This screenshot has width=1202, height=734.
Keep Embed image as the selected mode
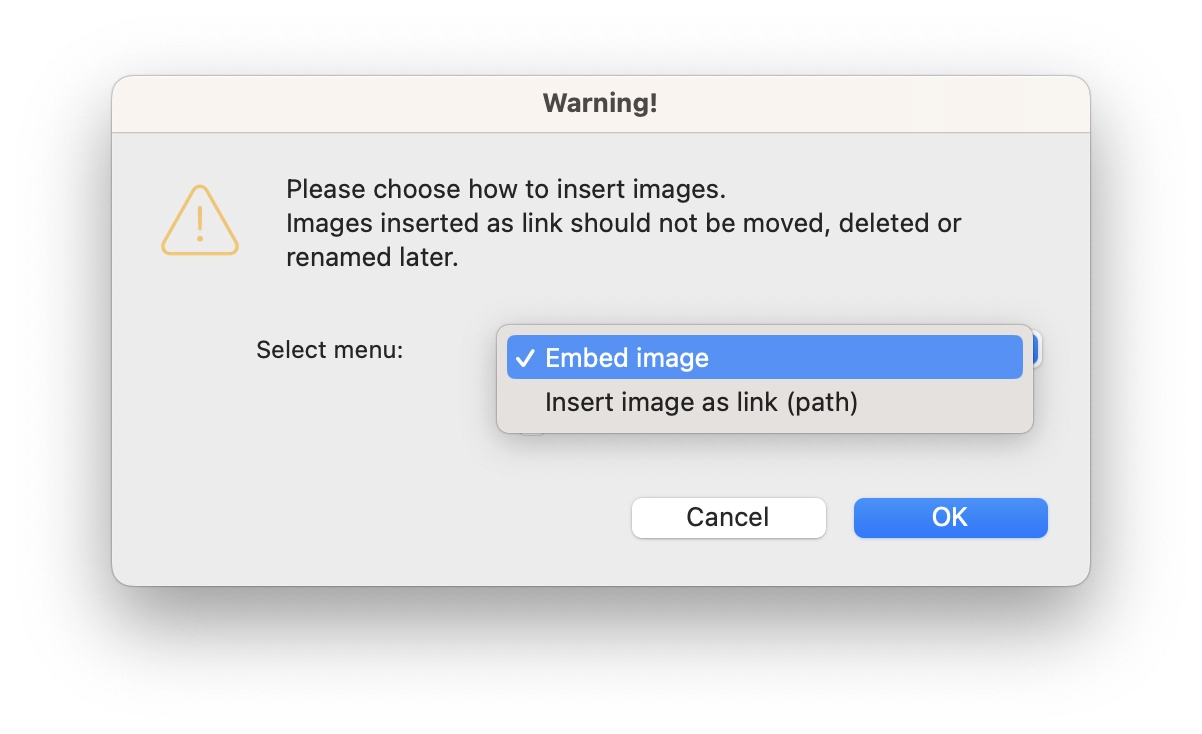tap(628, 357)
